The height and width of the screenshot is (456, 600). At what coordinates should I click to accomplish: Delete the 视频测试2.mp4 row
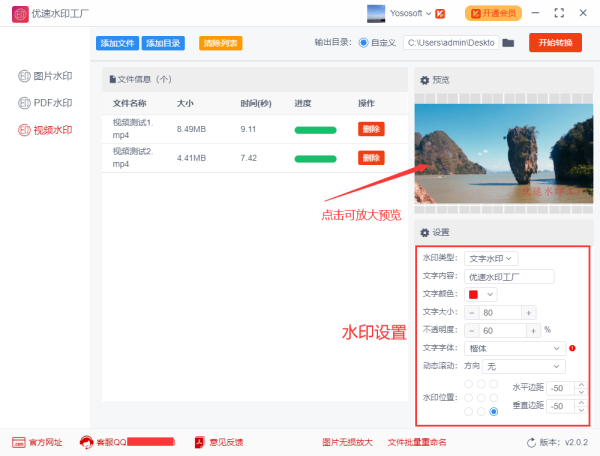click(x=371, y=158)
